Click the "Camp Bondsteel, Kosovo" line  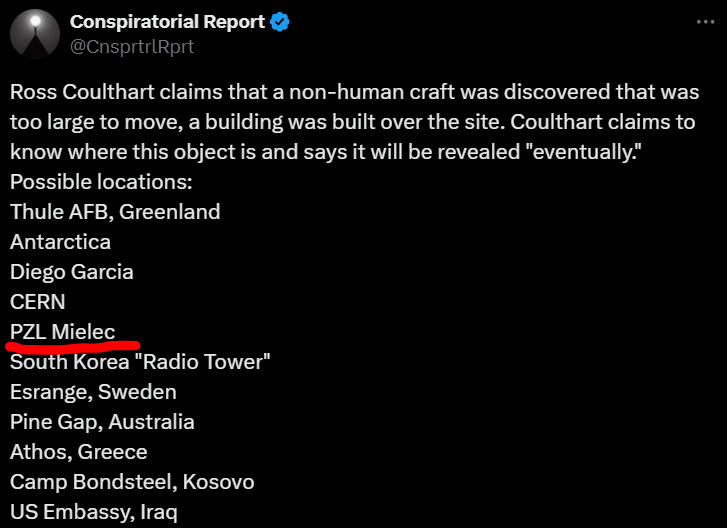[x=132, y=482]
